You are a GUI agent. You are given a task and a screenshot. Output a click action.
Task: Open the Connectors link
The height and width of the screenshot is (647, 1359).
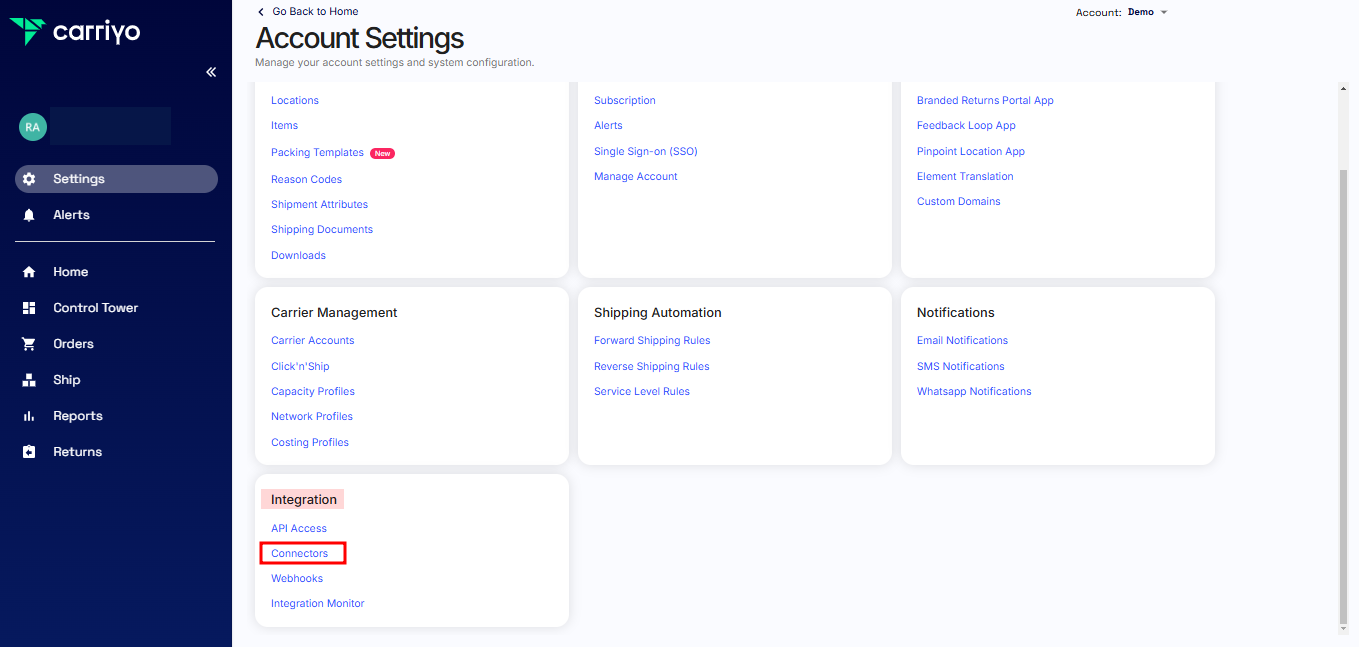click(300, 554)
